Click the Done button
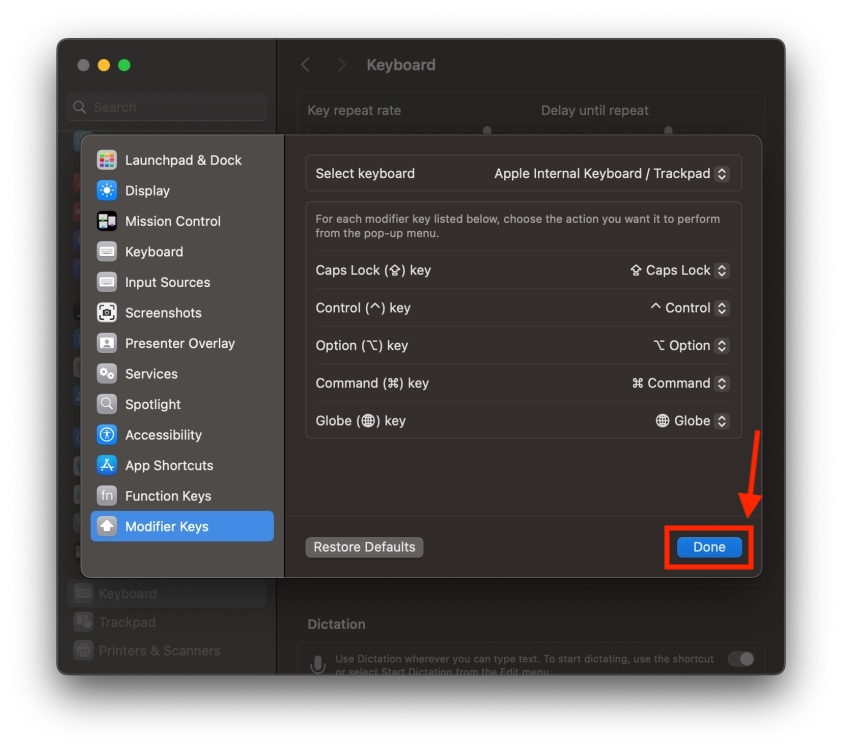The width and height of the screenshot is (842, 750). [x=709, y=547]
